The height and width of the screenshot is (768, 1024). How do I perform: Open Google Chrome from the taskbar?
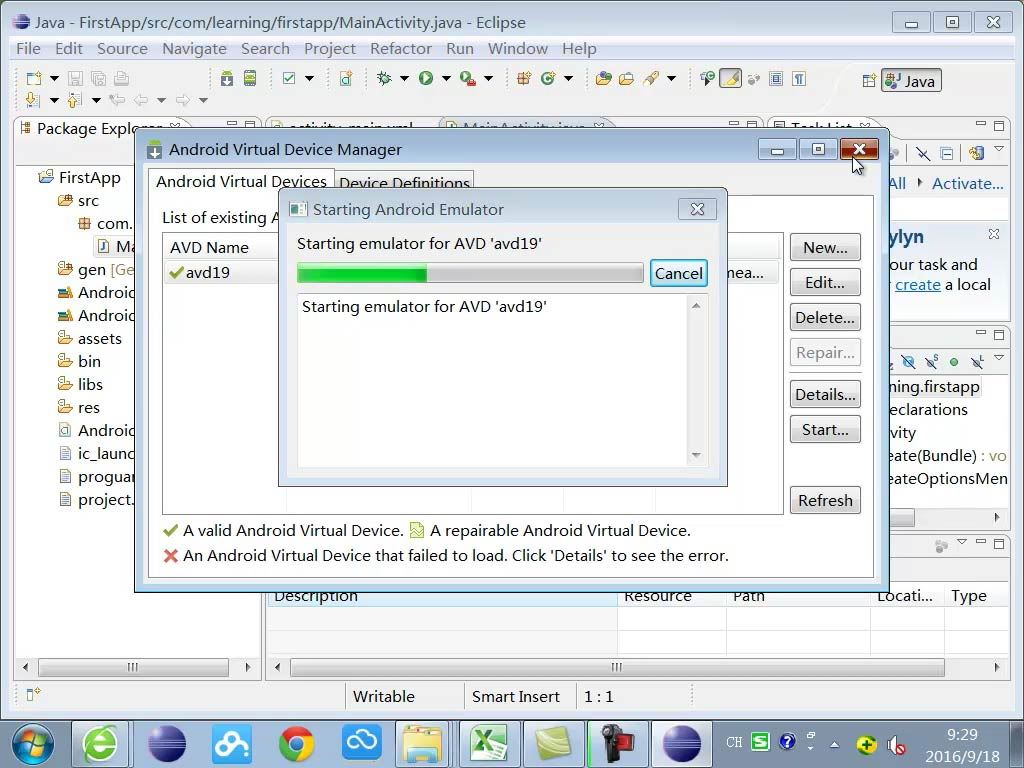pos(296,743)
